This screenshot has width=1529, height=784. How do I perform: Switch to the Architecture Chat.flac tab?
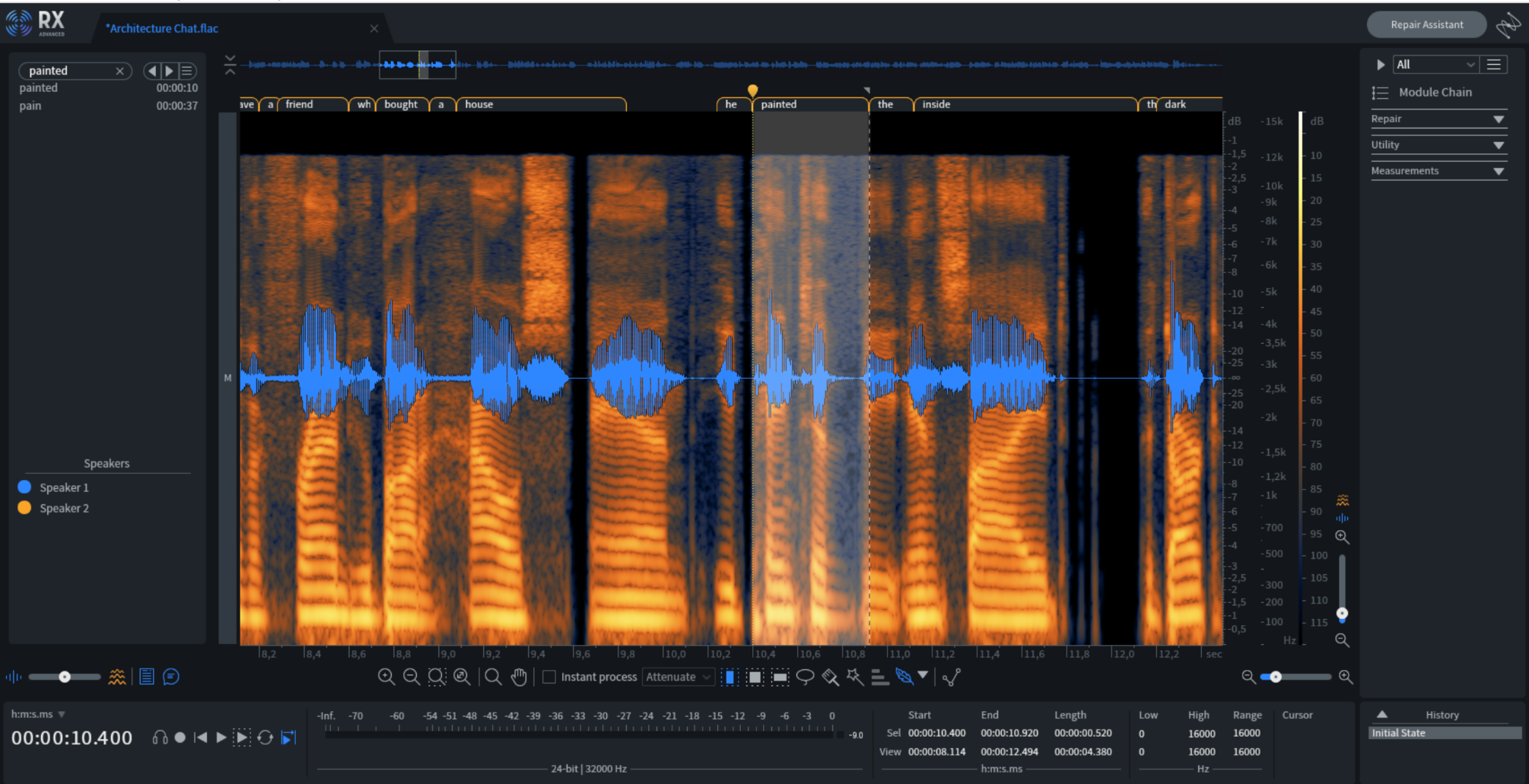[162, 29]
